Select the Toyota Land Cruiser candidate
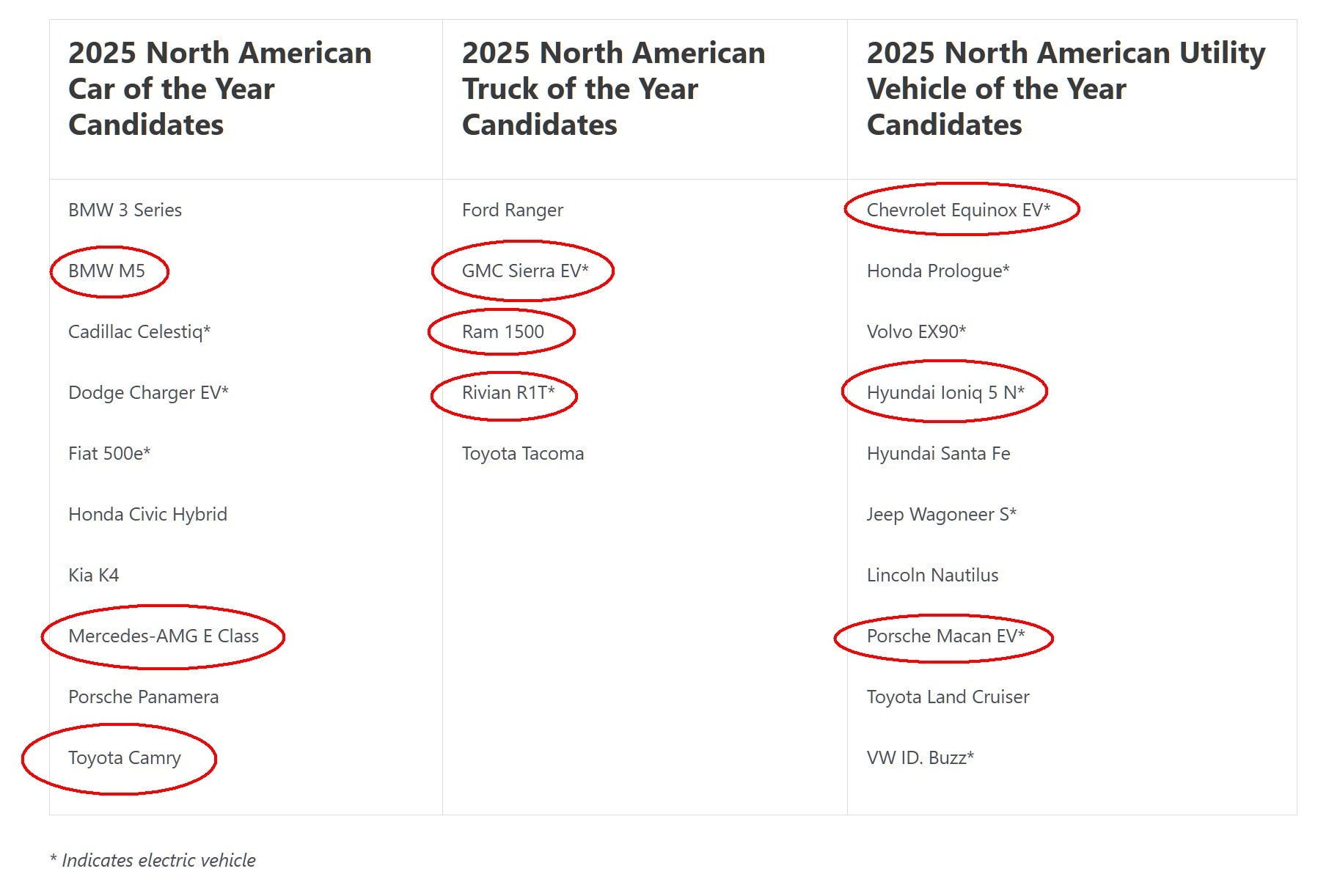The image size is (1340, 896). (948, 697)
